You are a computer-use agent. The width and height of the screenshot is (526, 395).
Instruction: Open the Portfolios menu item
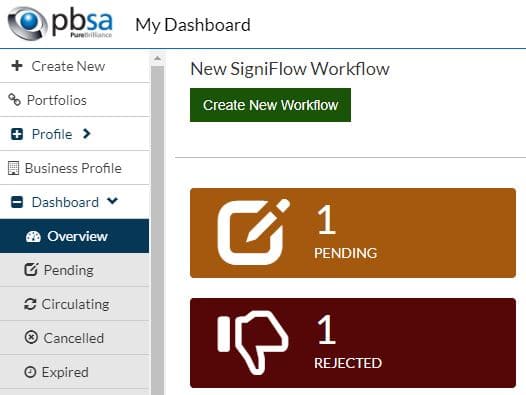(74, 100)
